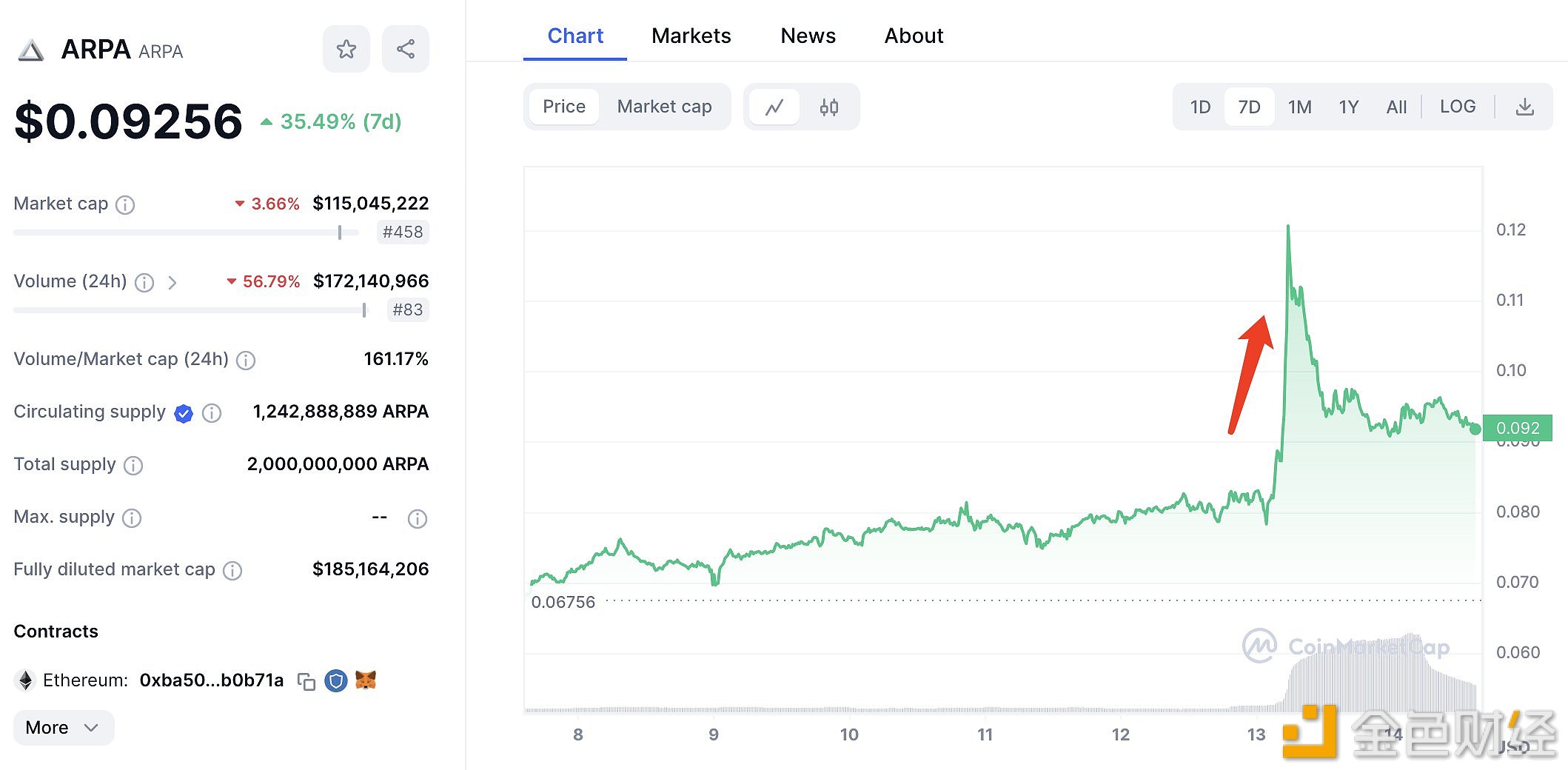Click info icon next to Max. supply value

point(418,518)
